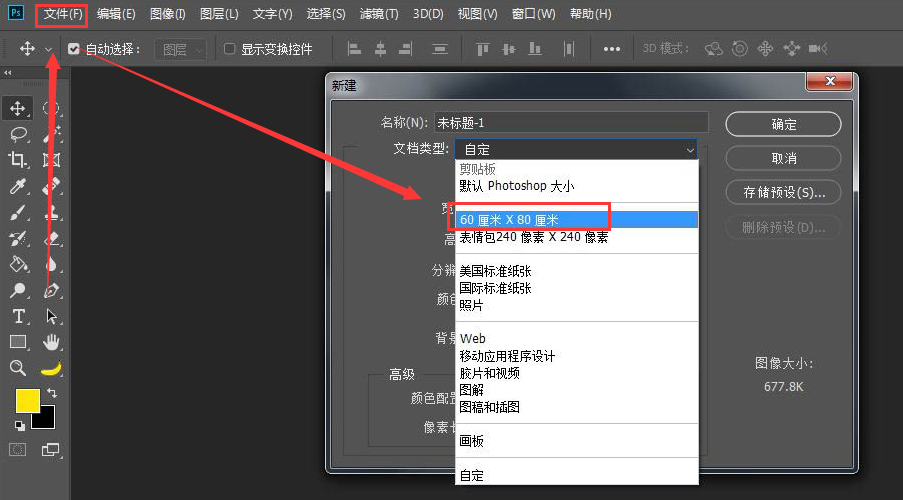Select the Paint Bucket tool

[x=18, y=264]
